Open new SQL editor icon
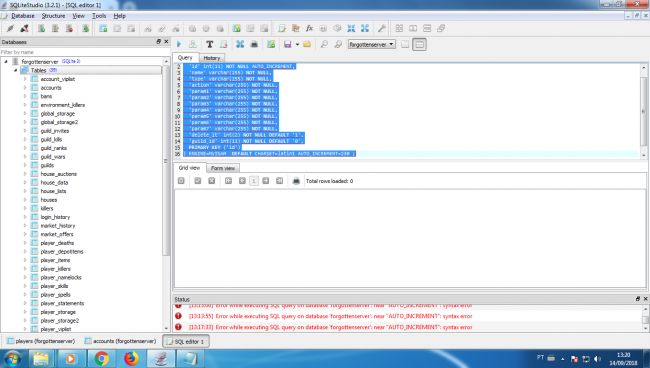 click(282, 28)
